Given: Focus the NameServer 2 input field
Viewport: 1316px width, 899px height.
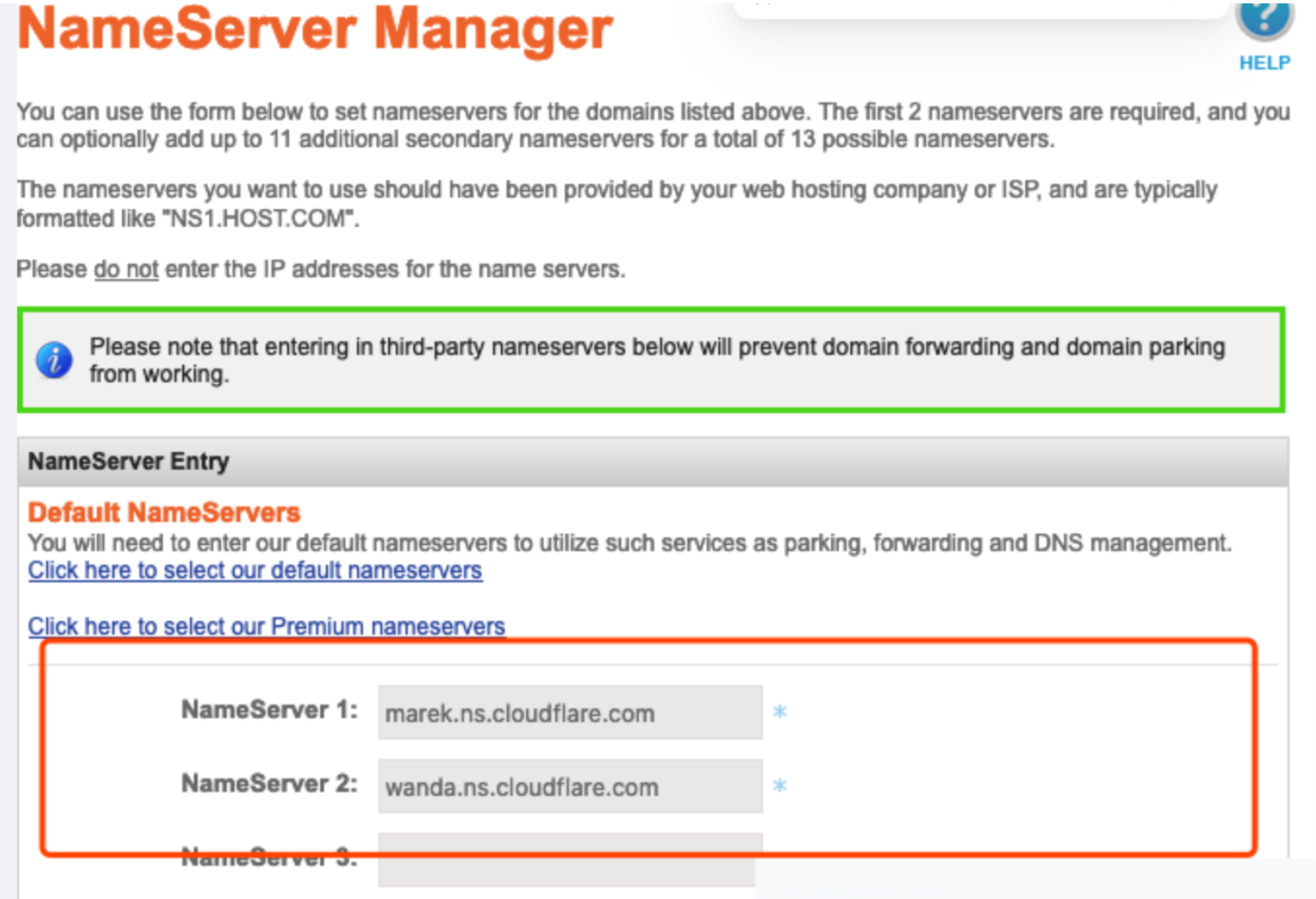Looking at the screenshot, I should (x=570, y=786).
